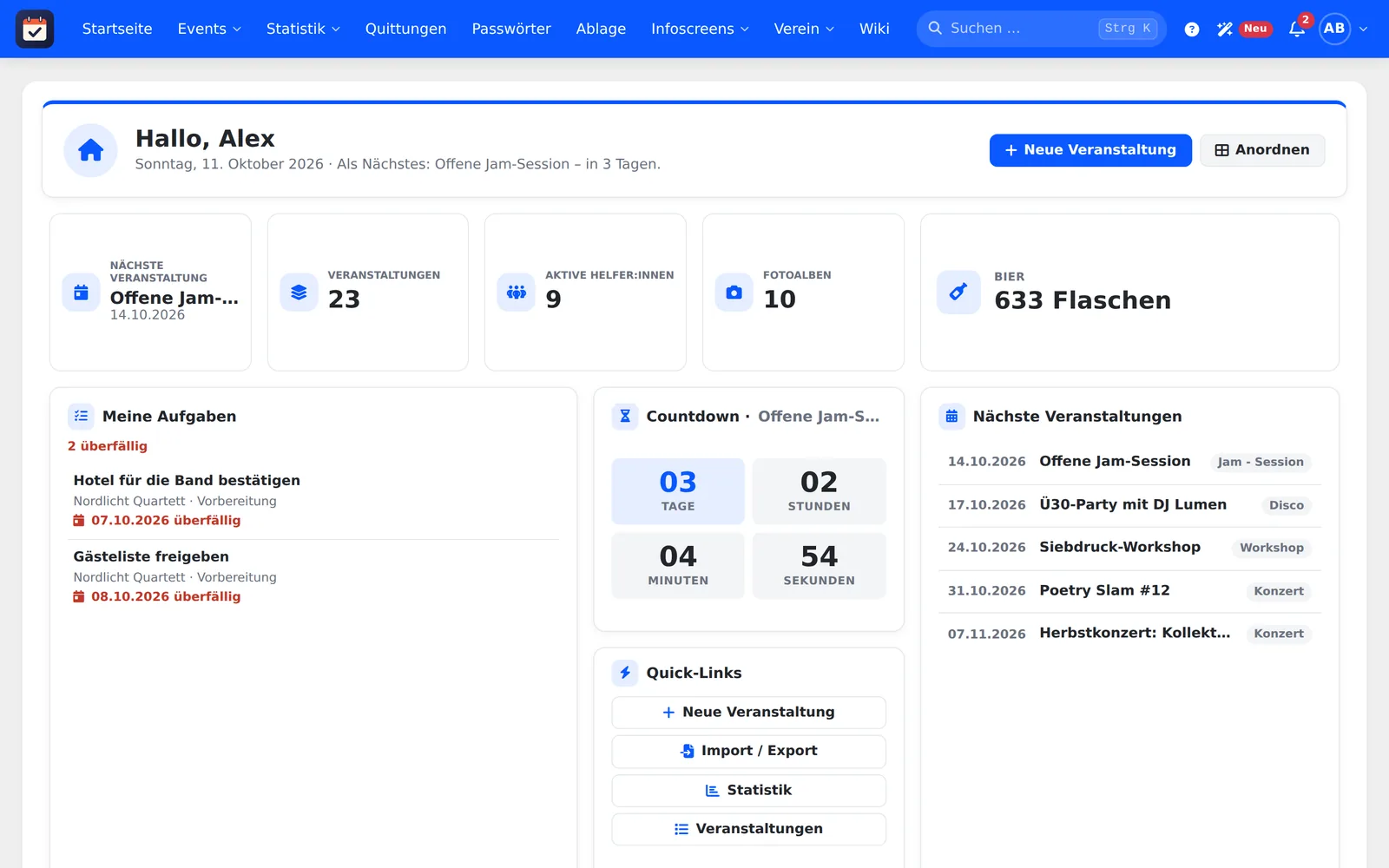Image resolution: width=1389 pixels, height=868 pixels.
Task: Click the Veranstaltungen quick link button
Action: (x=748, y=829)
